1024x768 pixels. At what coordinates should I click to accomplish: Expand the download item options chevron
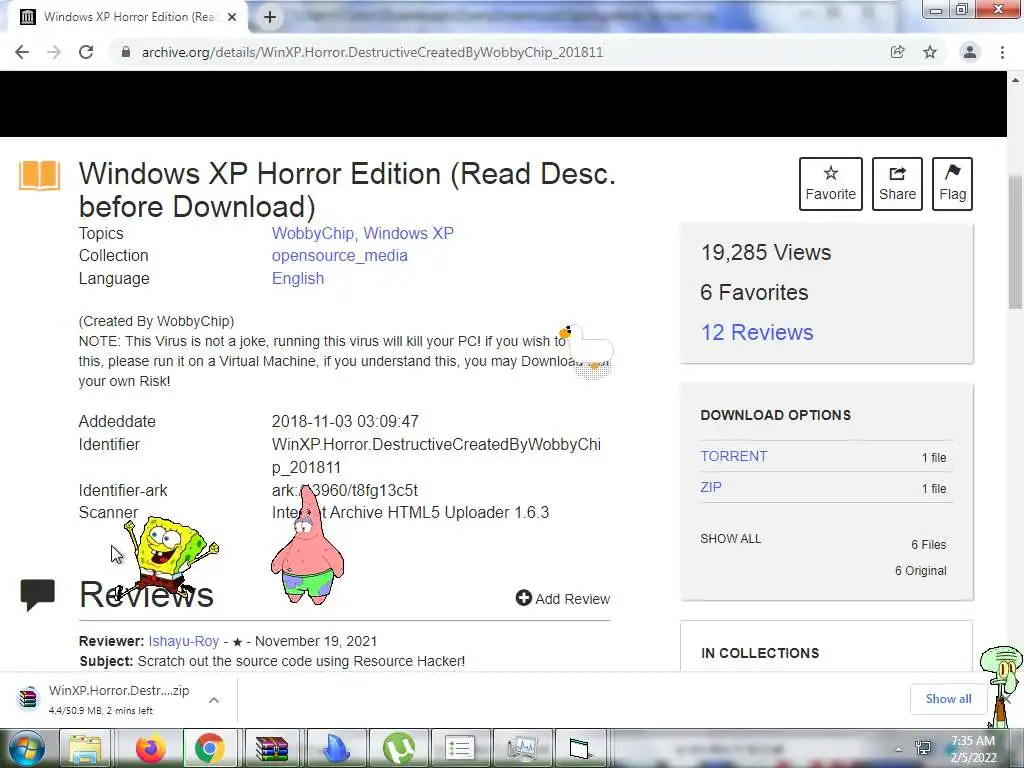[x=214, y=700]
